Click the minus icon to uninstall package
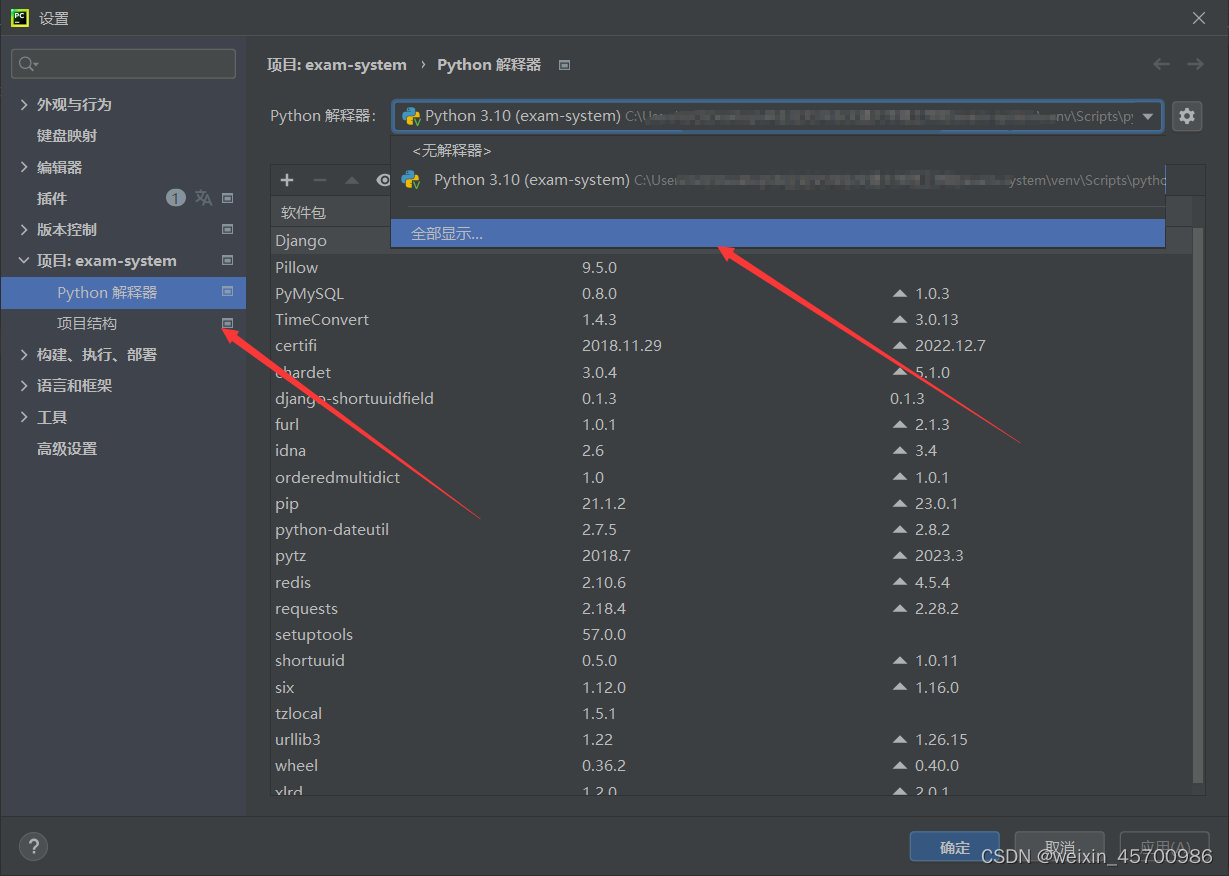The height and width of the screenshot is (876, 1229). point(320,180)
